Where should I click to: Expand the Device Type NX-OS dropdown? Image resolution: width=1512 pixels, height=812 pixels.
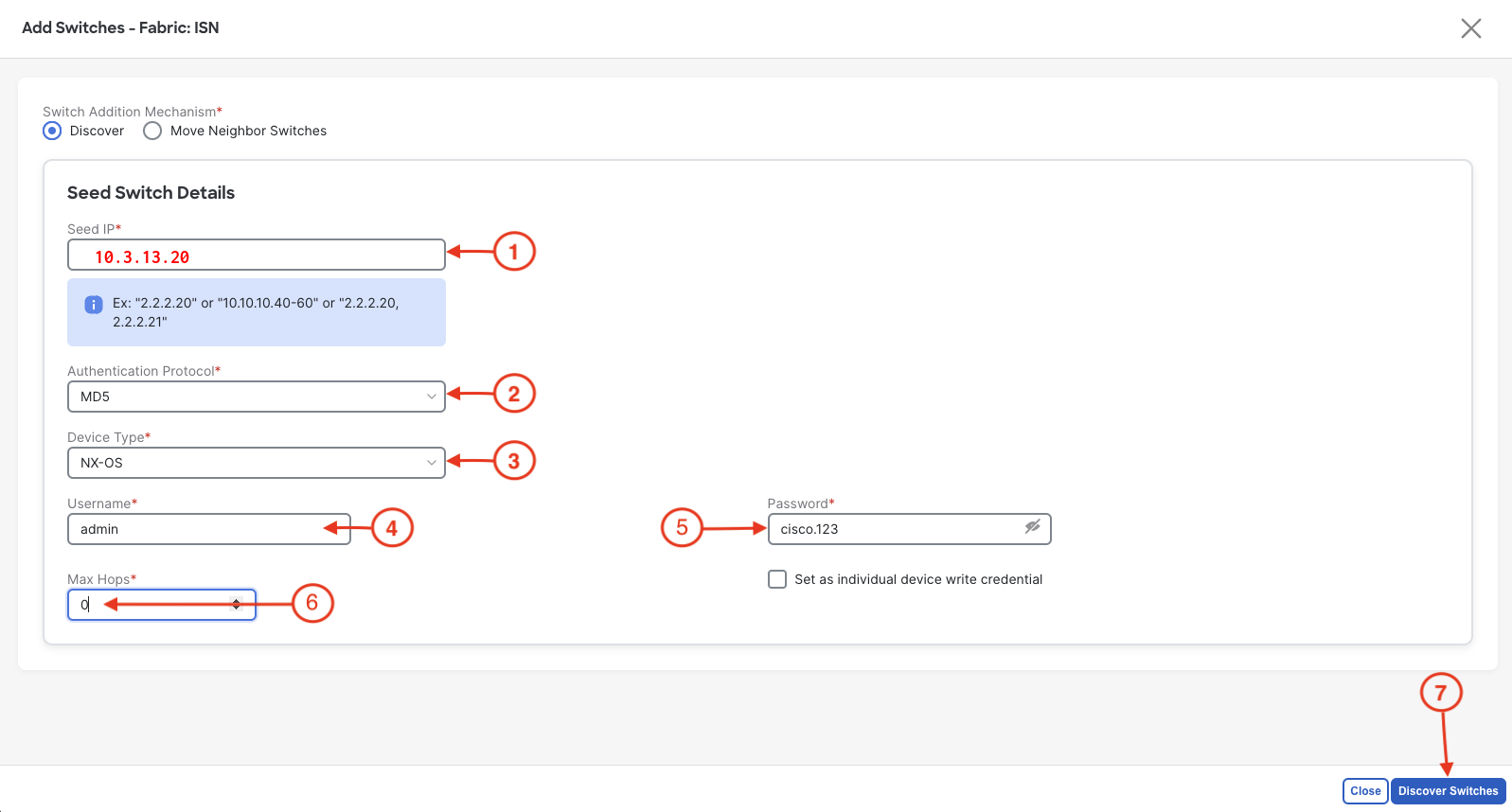(256, 463)
